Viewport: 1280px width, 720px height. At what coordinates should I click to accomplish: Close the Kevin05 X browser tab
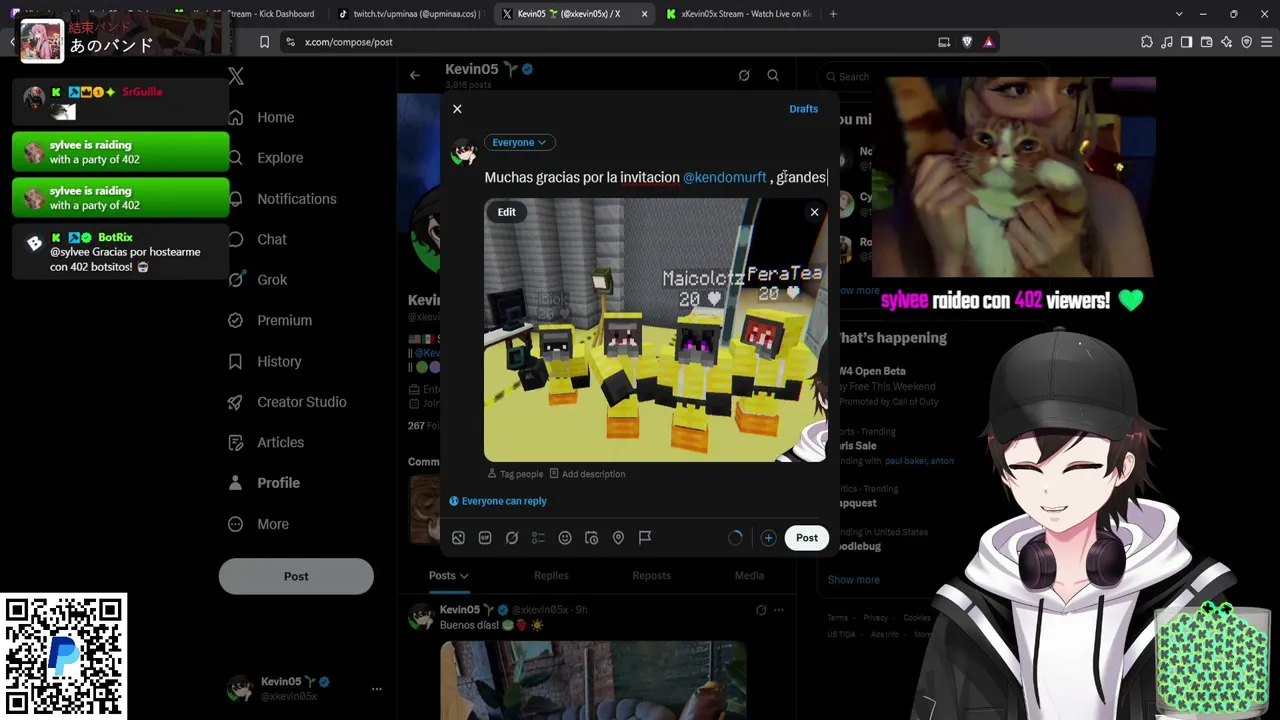click(644, 14)
